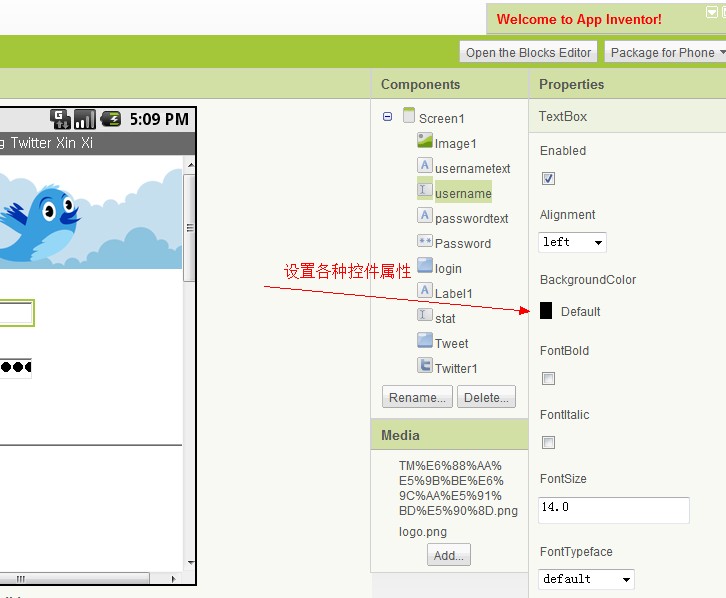Click the Add... media button
Image resolution: width=726 pixels, height=598 pixels.
tap(449, 555)
